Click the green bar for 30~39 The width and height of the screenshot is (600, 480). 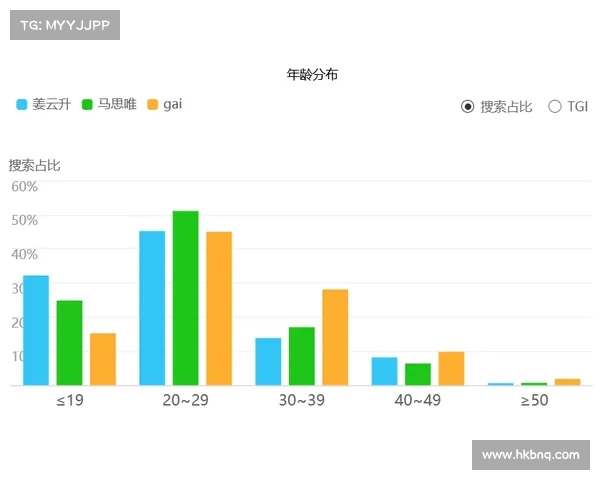pos(302,356)
